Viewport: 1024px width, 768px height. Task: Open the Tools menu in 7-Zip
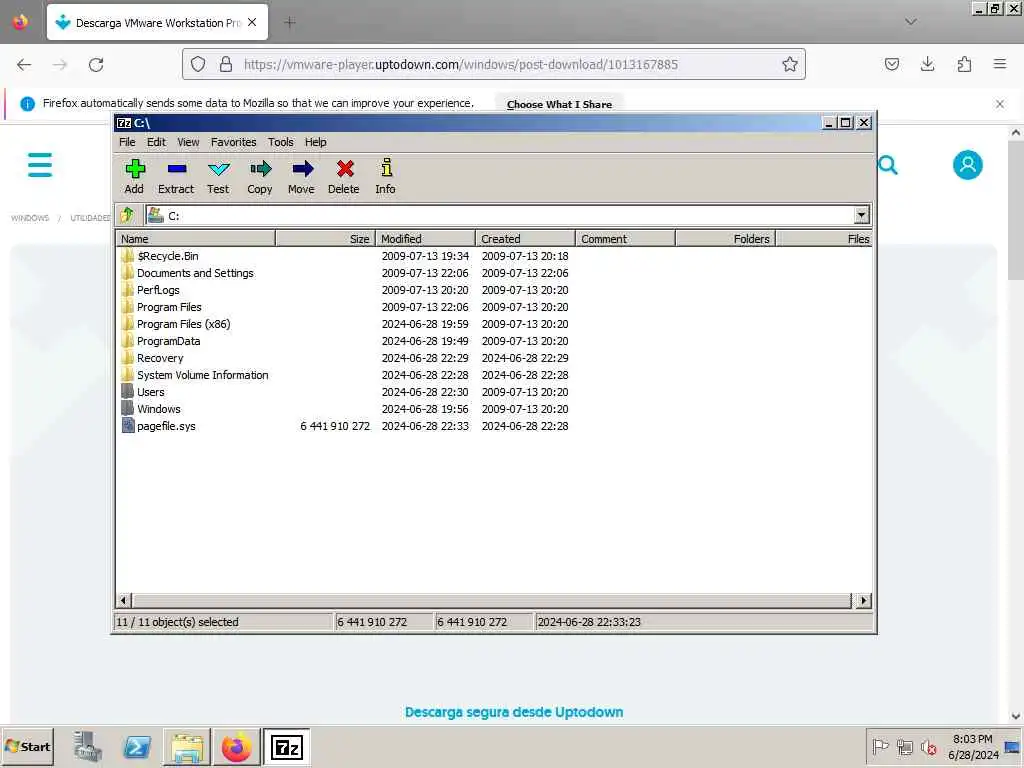(281, 142)
